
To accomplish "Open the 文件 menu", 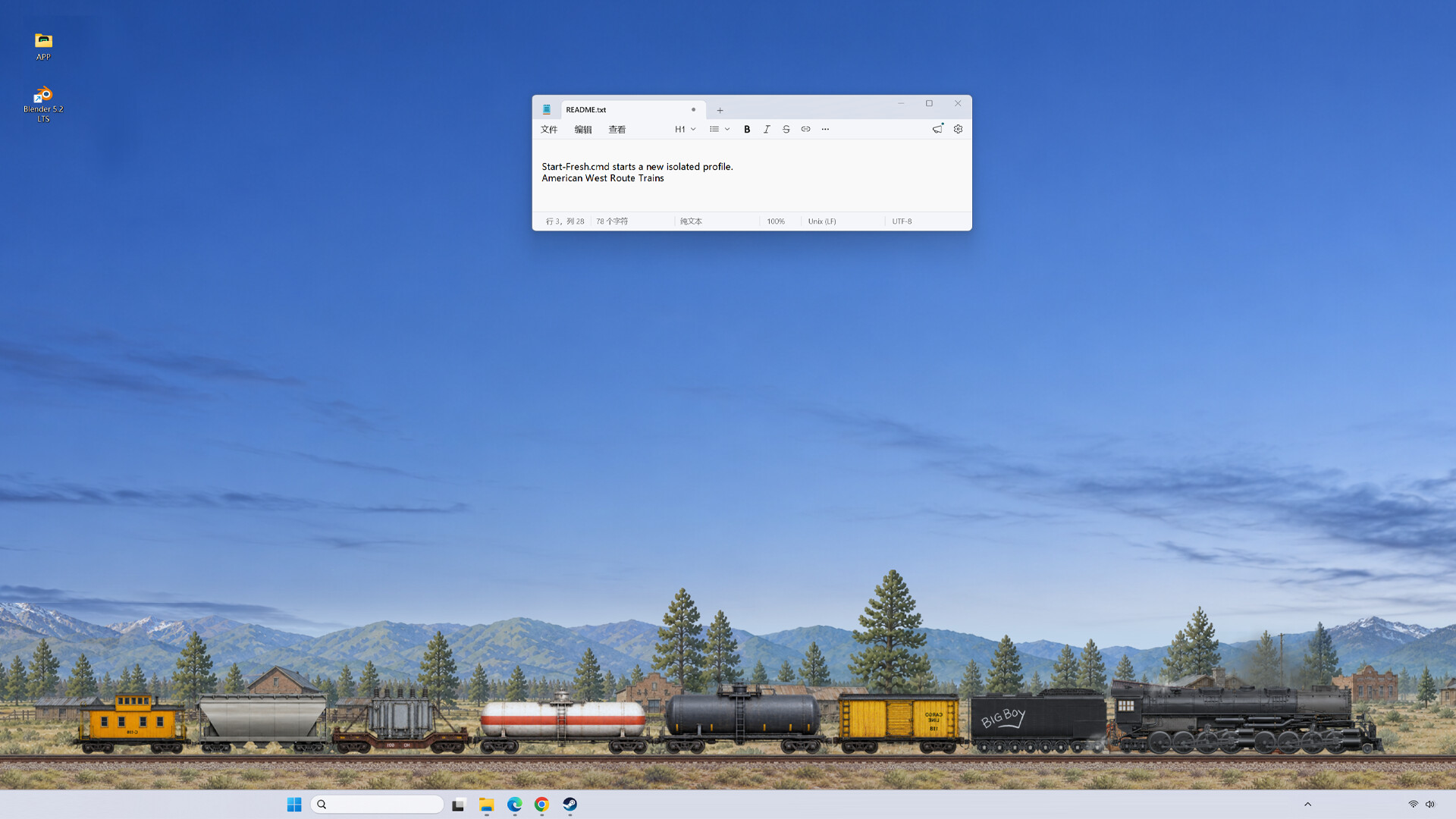I will (x=549, y=130).
